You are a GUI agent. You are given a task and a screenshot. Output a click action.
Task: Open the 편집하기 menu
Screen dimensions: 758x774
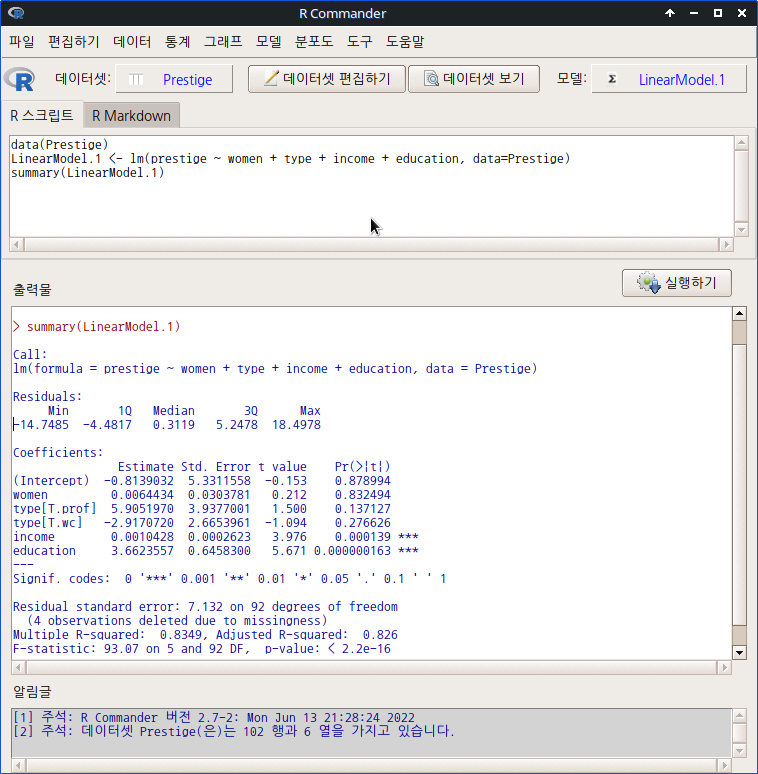[74, 41]
